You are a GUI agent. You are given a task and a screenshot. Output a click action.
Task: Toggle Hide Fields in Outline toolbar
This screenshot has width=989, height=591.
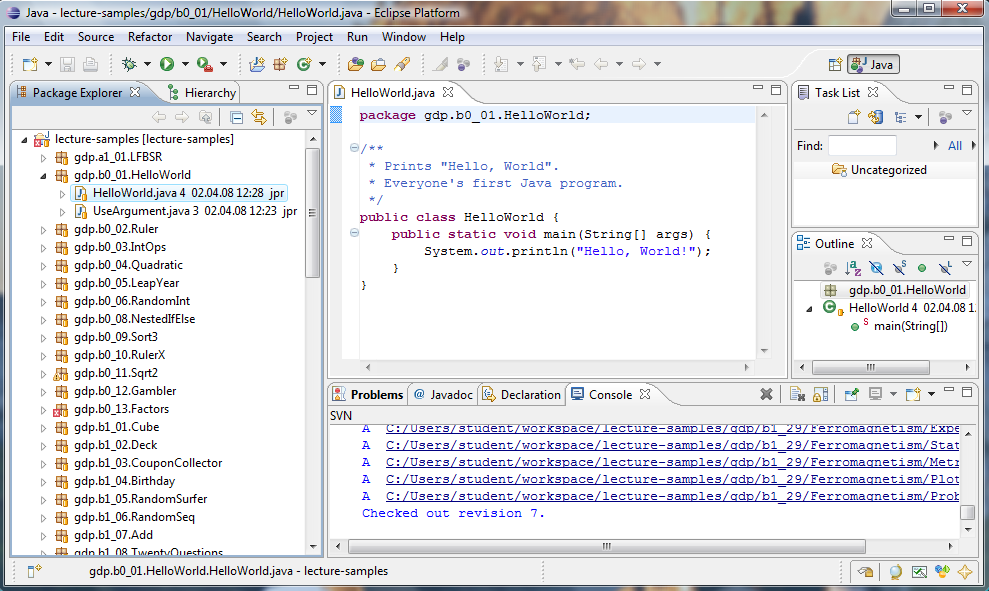(x=876, y=268)
